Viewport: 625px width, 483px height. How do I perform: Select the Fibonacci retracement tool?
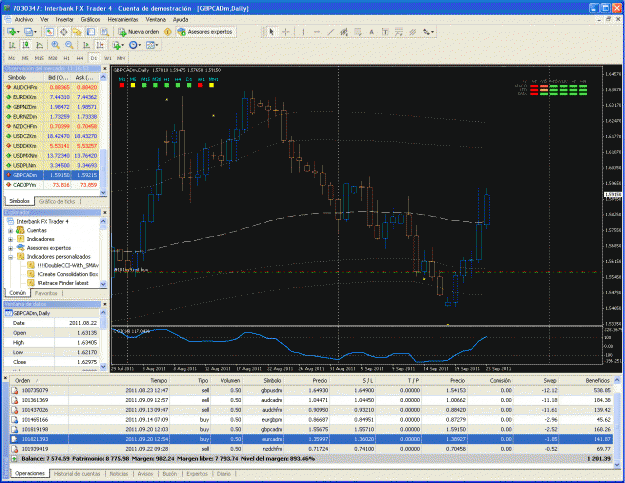[358, 32]
